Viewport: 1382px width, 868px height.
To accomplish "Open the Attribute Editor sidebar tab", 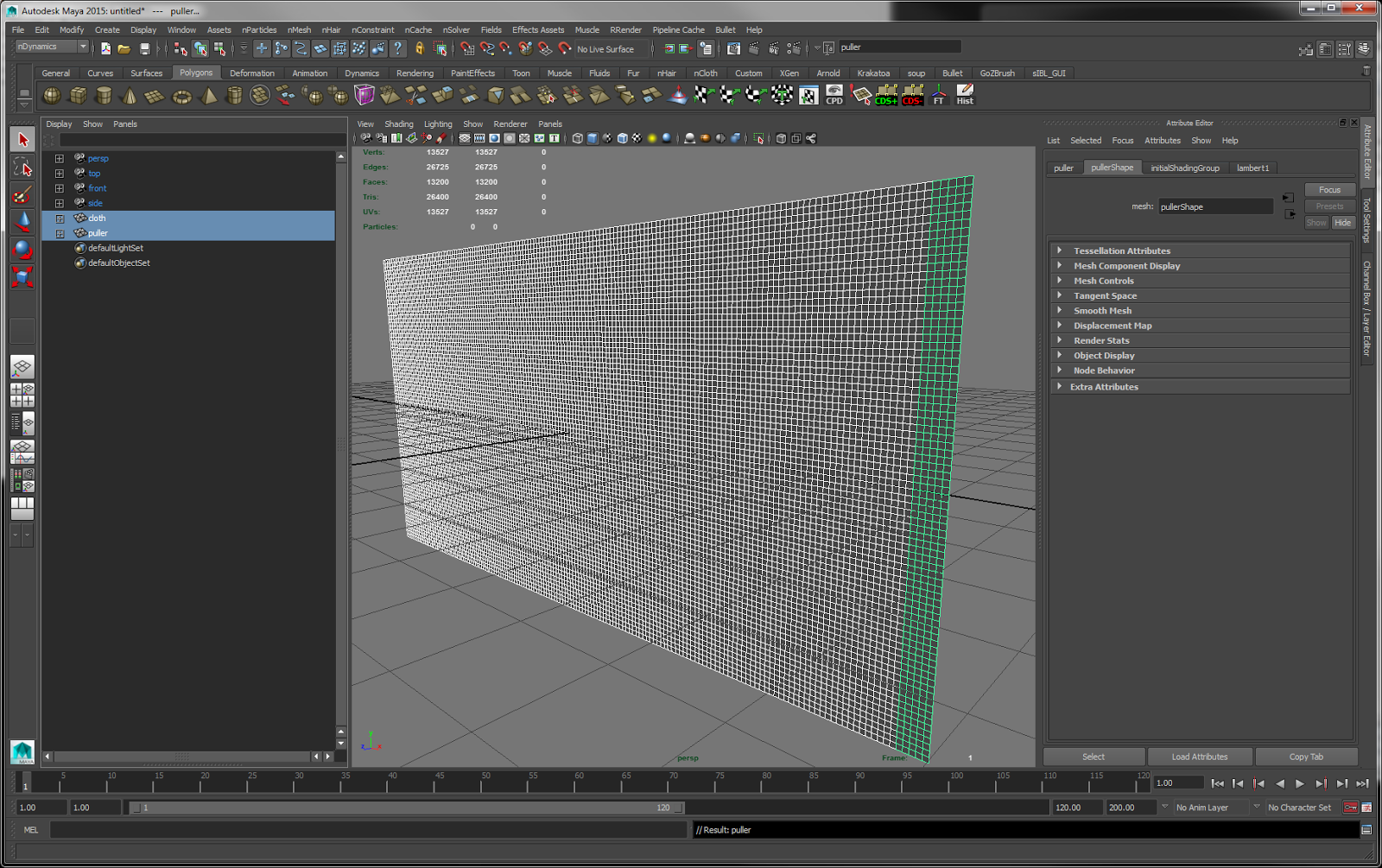I will click(x=1368, y=155).
